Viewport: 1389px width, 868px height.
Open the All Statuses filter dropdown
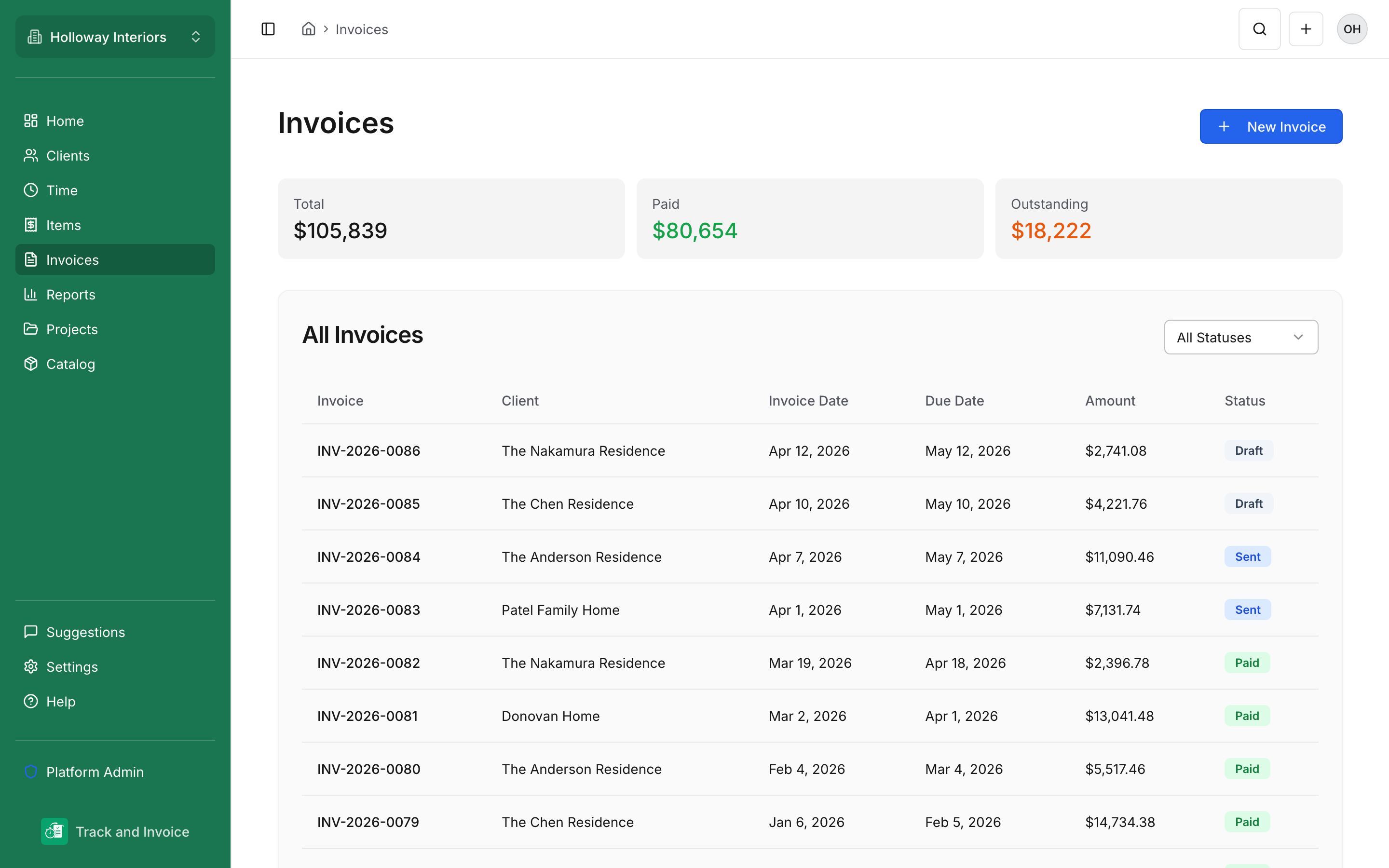coord(1241,337)
